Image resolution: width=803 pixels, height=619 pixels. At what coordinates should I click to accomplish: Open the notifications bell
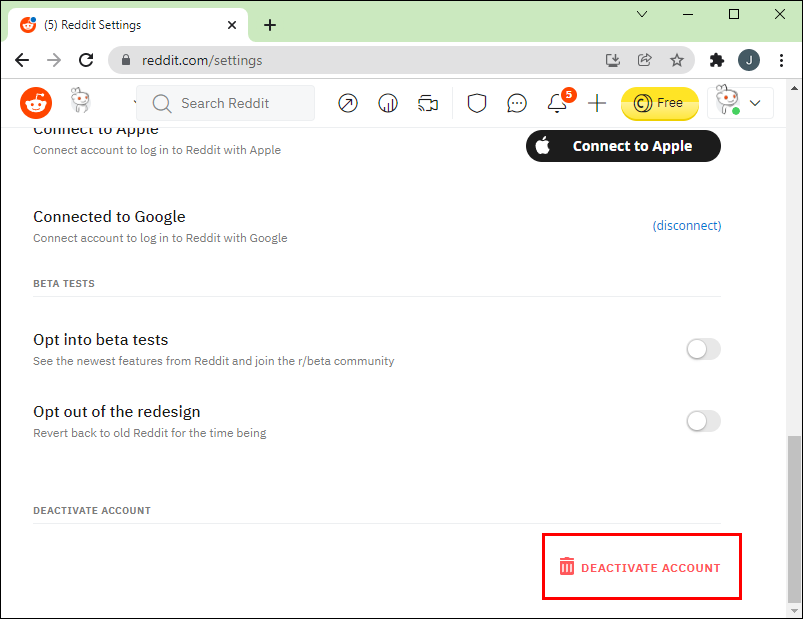pyautogui.click(x=557, y=103)
